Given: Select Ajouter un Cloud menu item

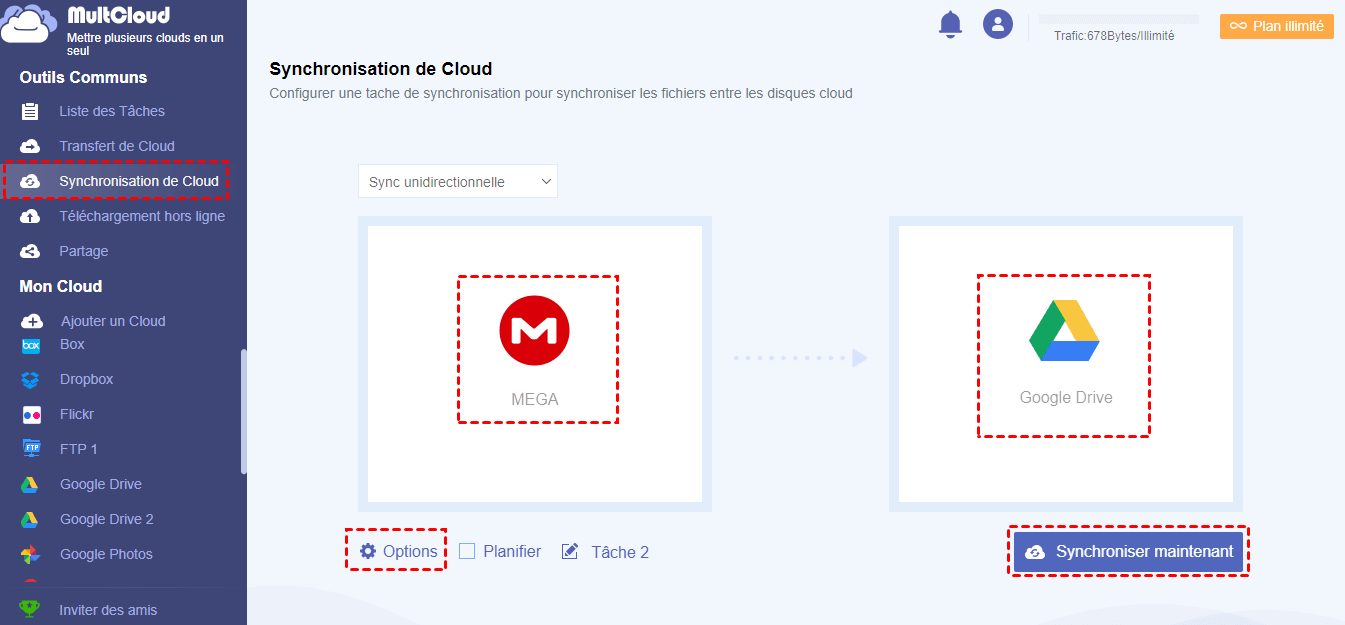Looking at the screenshot, I should click(x=113, y=321).
